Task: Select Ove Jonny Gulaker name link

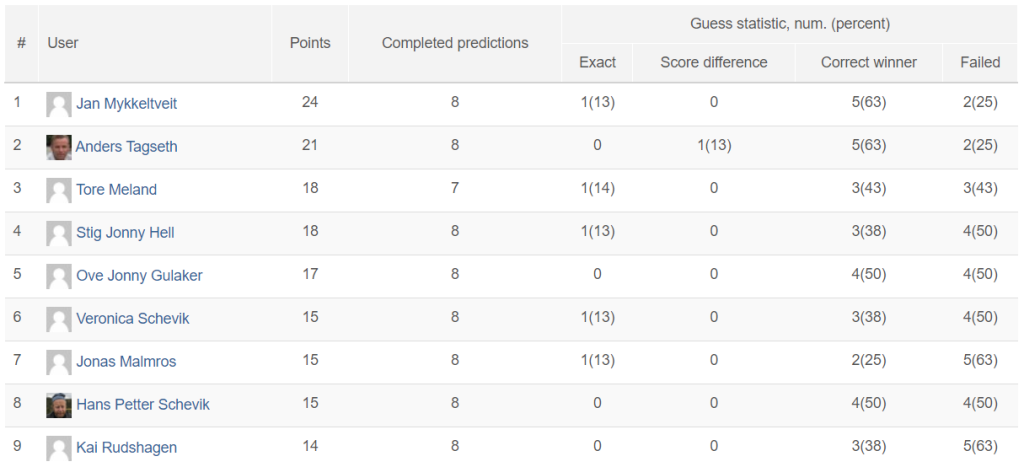Action: [139, 276]
